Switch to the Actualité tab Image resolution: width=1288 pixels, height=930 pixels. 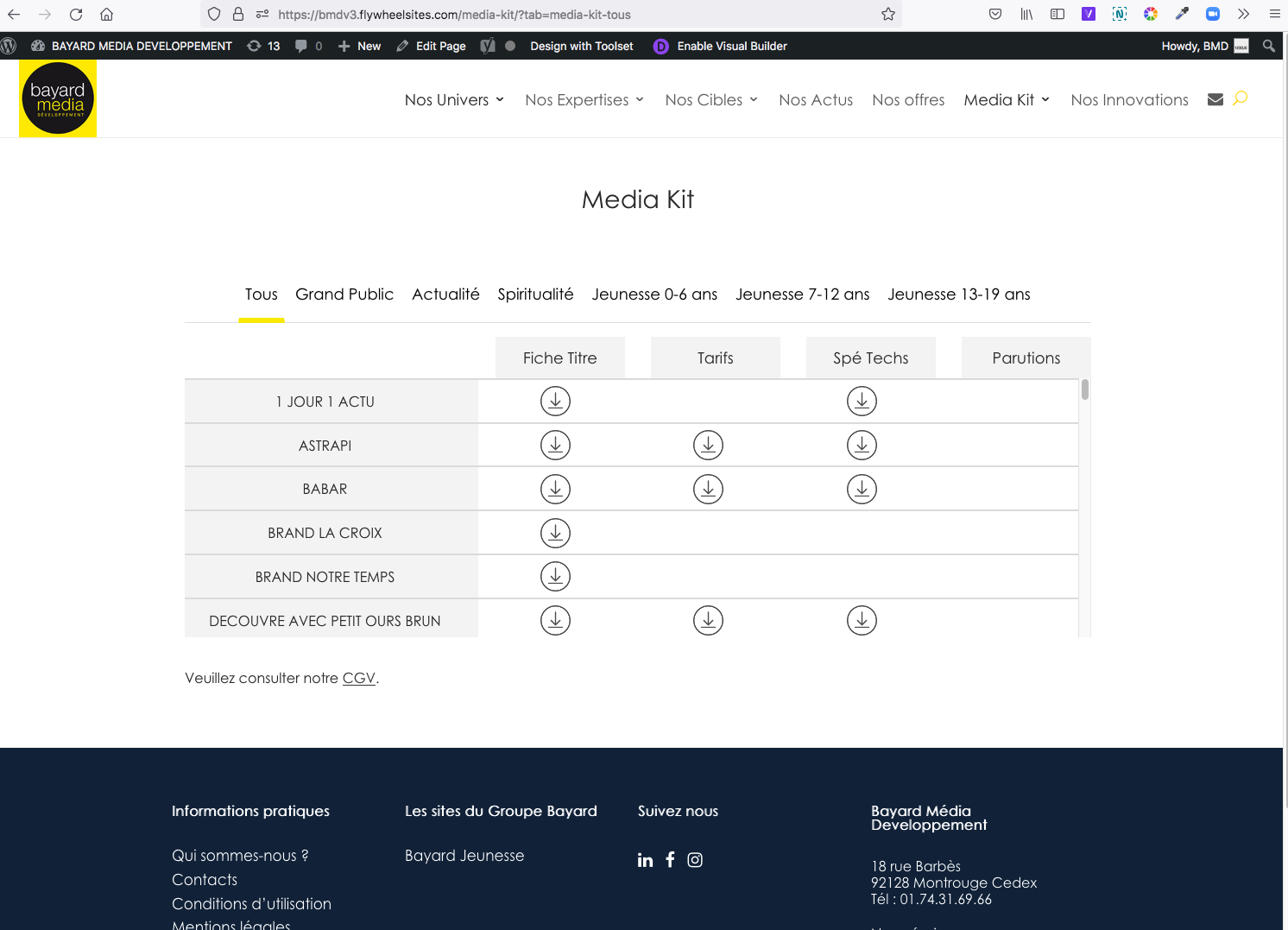click(445, 294)
